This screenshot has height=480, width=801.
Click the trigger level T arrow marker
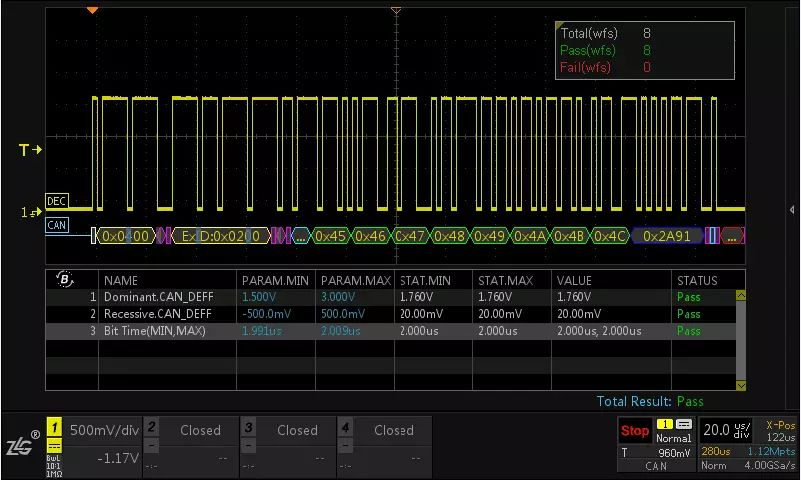(30, 150)
